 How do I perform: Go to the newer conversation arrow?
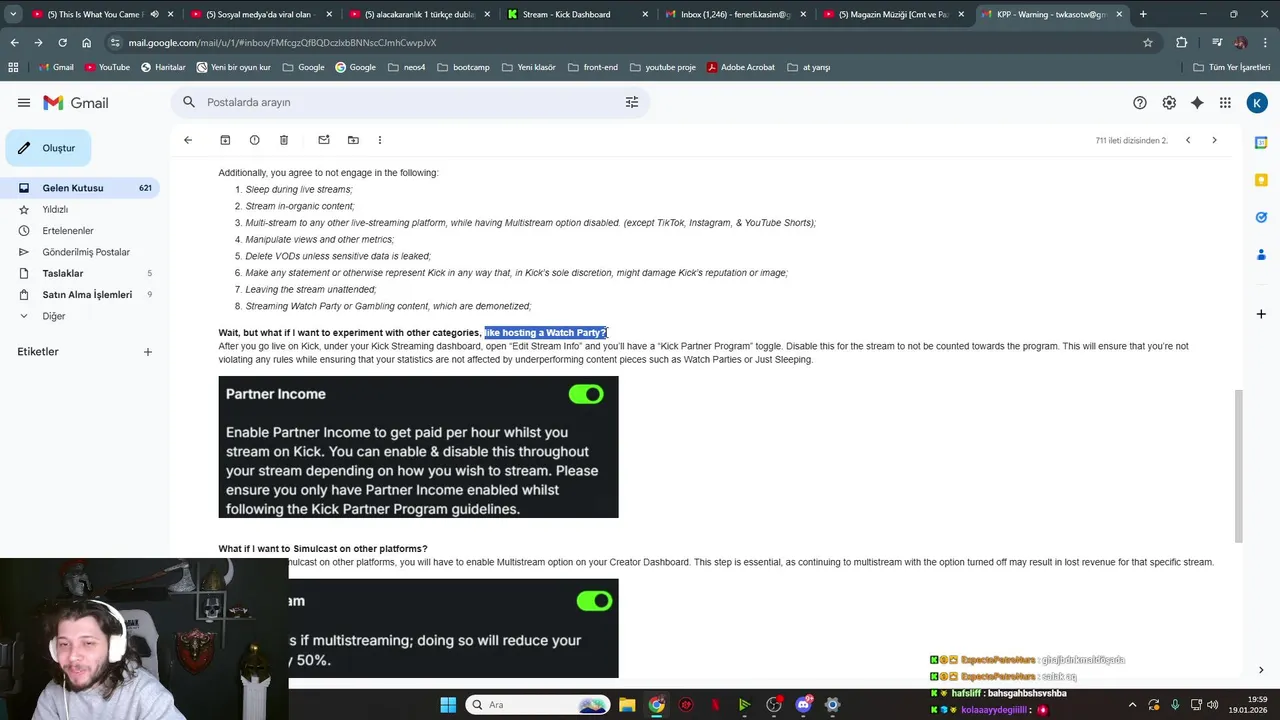click(x=1188, y=140)
